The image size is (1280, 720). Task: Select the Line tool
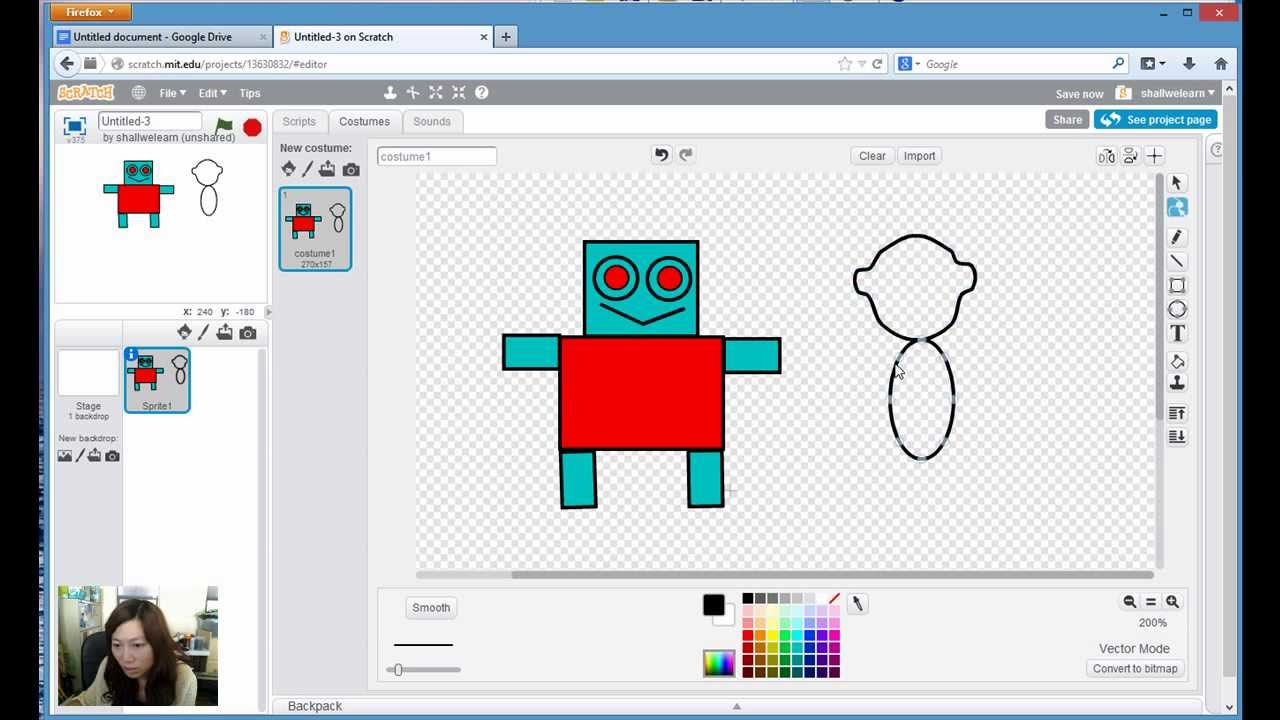(1177, 261)
